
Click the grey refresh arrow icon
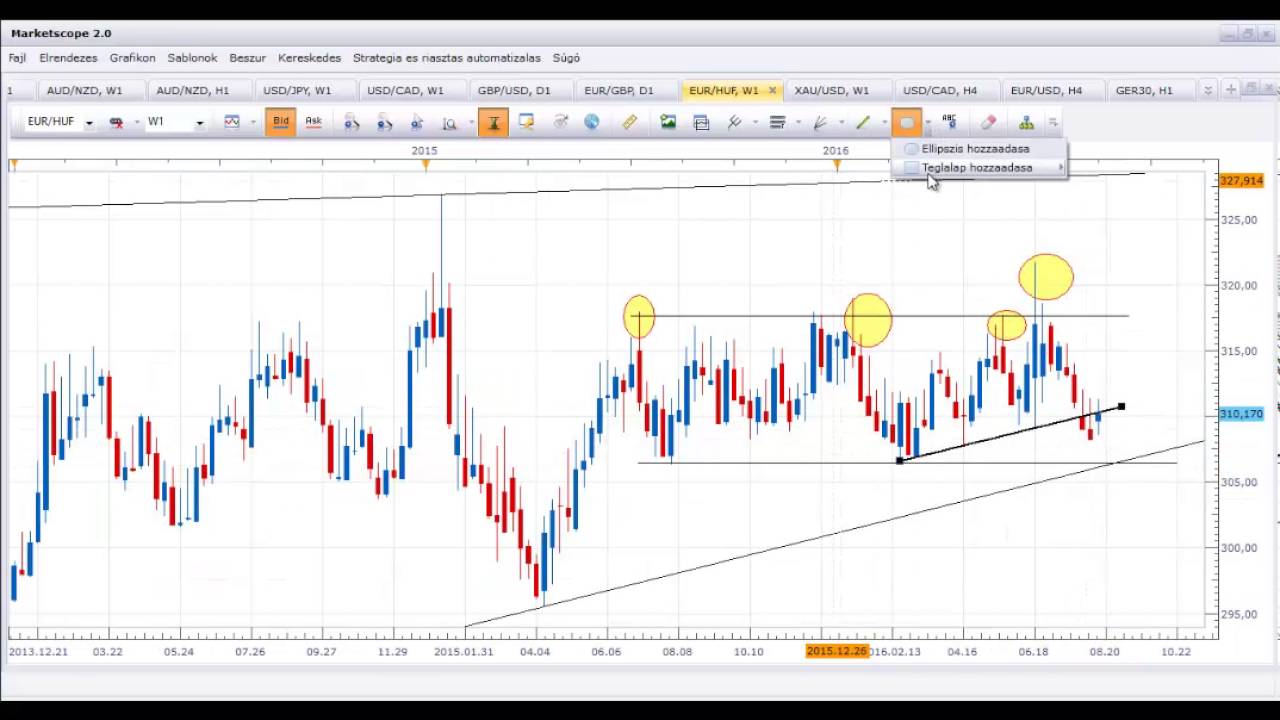click(560, 122)
